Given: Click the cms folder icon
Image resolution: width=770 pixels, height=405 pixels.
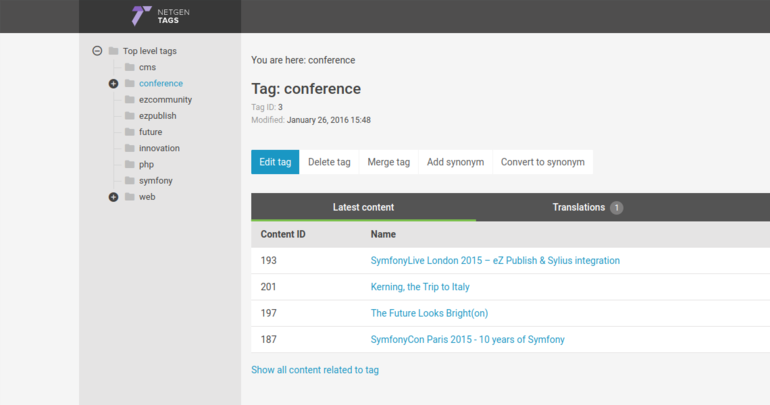Looking at the screenshot, I should point(130,67).
